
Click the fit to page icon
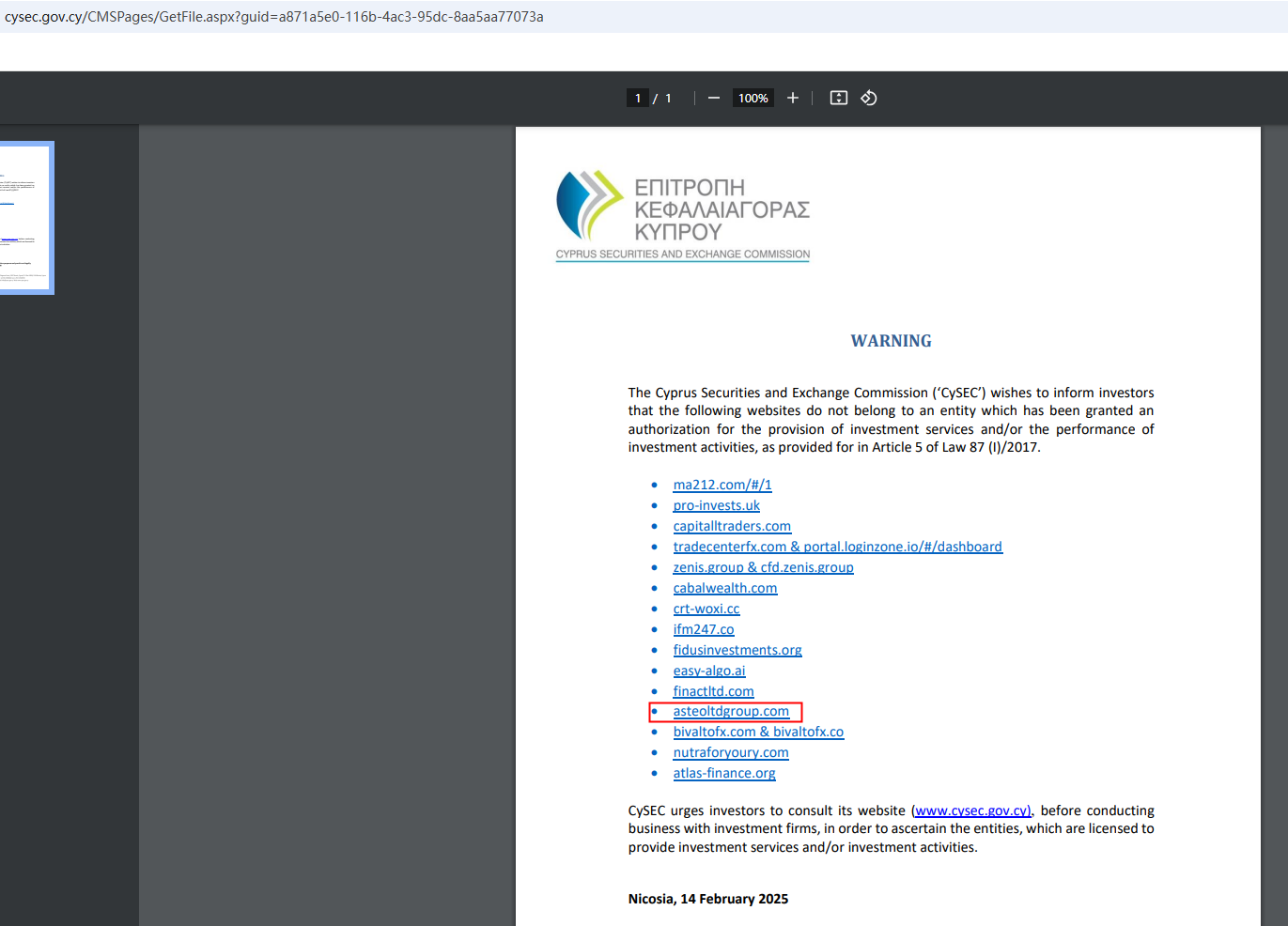[839, 98]
